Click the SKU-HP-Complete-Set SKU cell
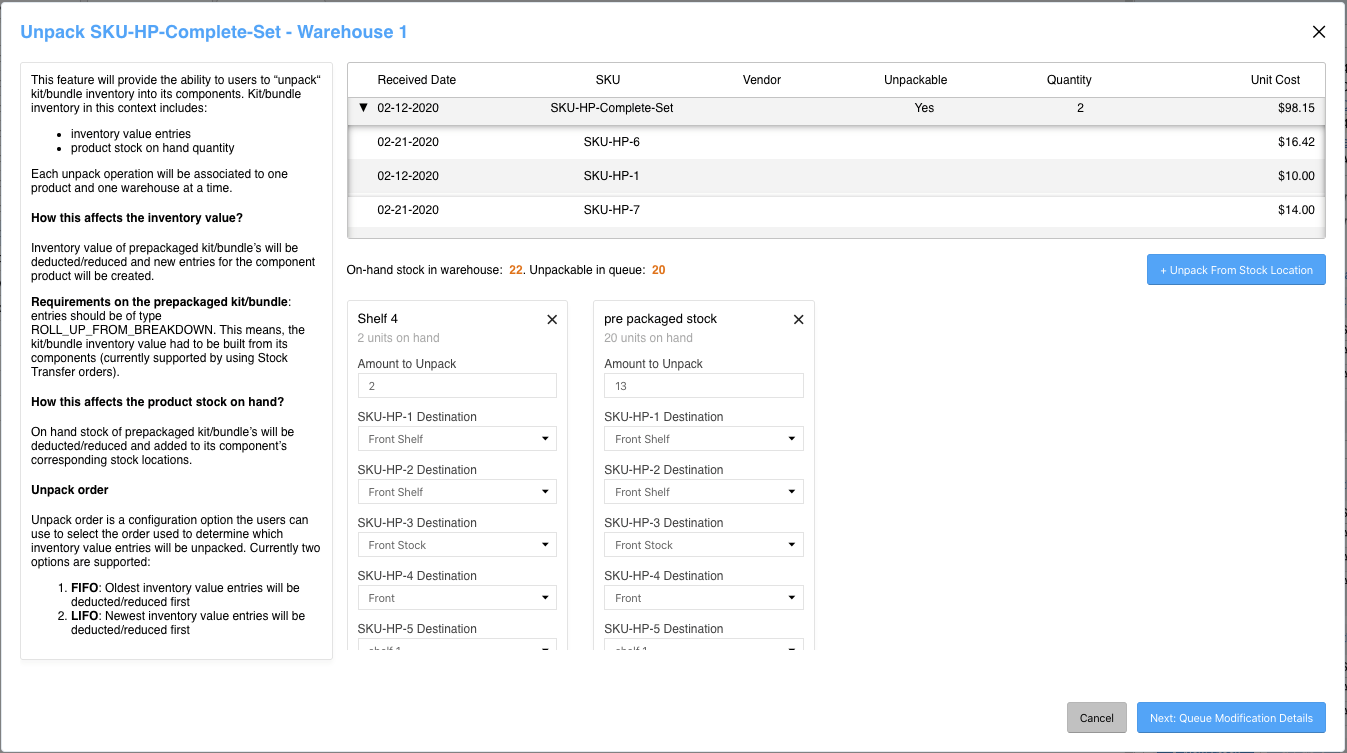The image size is (1347, 753). pos(612,108)
